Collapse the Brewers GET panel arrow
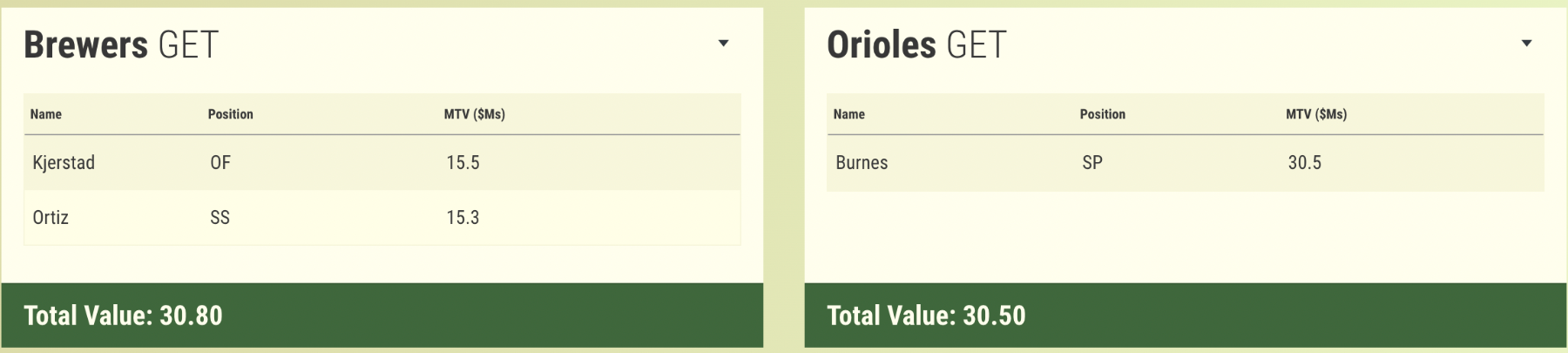 click(723, 44)
